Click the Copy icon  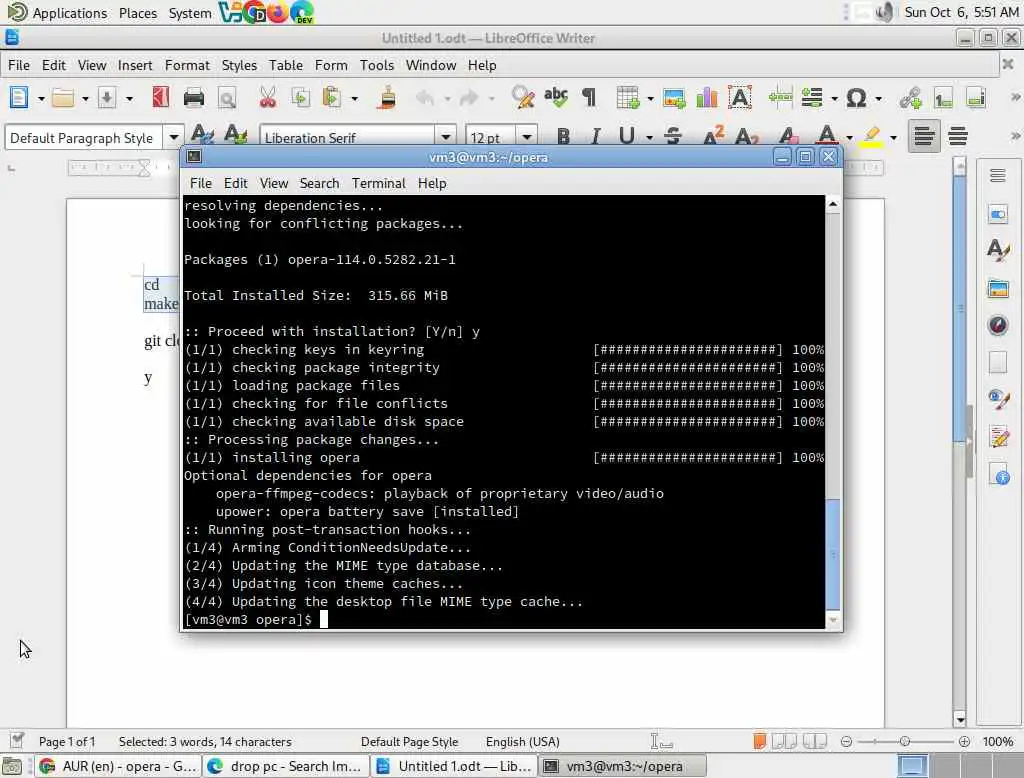click(300, 98)
